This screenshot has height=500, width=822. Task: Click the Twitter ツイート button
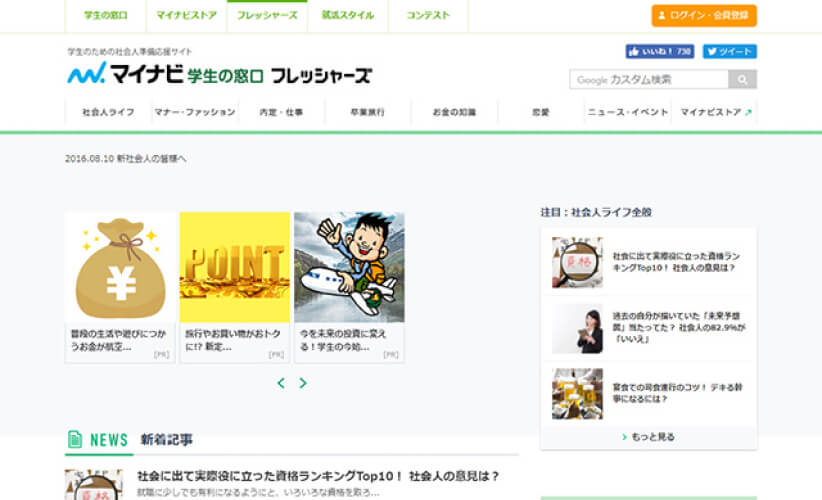pos(729,51)
